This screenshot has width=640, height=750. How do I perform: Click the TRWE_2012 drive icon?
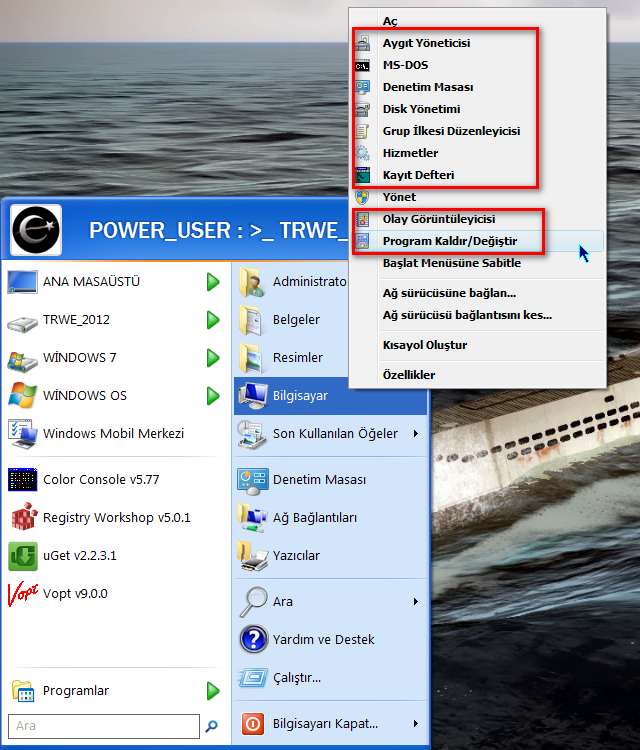tap(22, 323)
